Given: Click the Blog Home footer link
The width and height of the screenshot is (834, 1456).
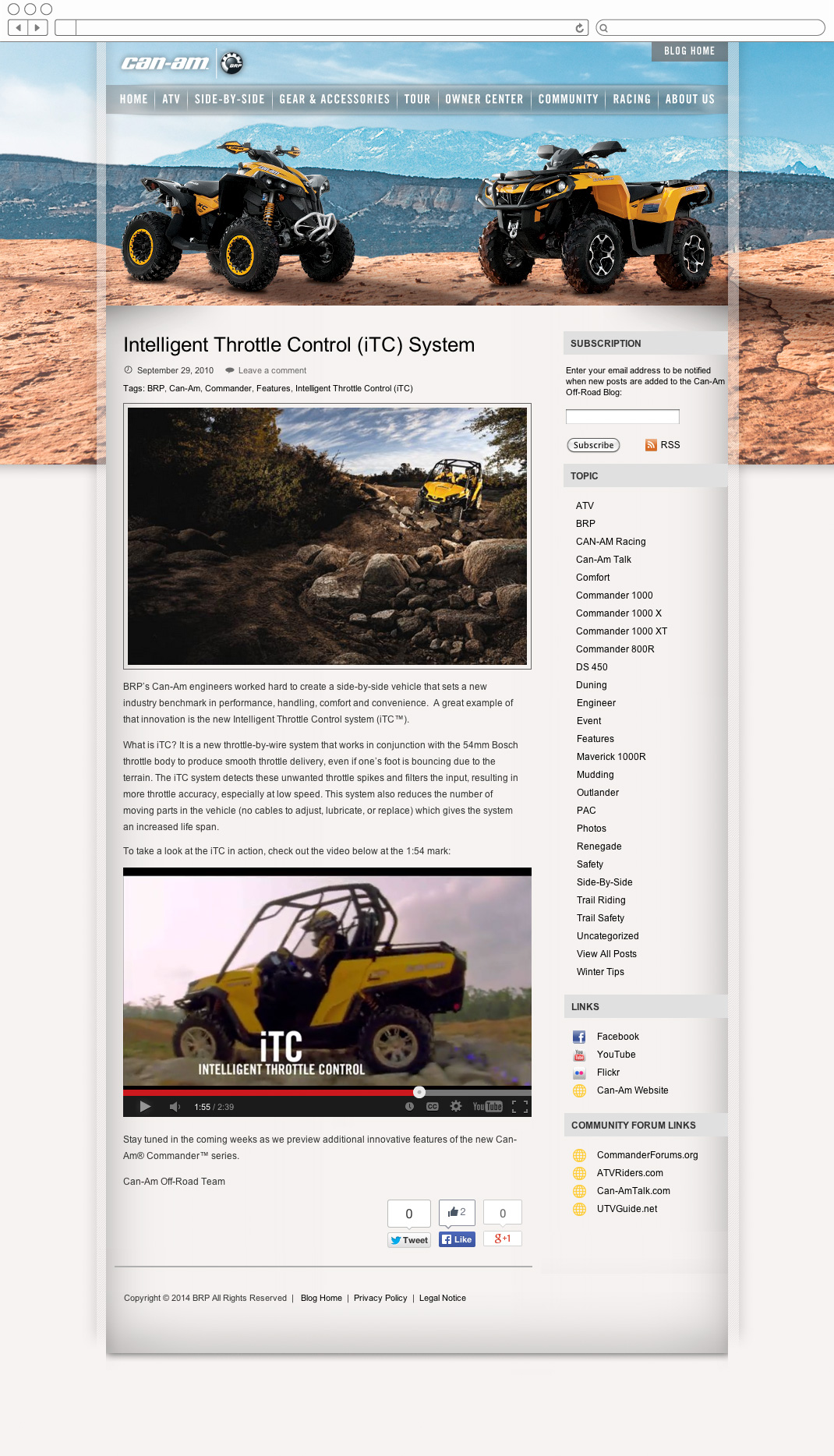Looking at the screenshot, I should coord(321,1298).
